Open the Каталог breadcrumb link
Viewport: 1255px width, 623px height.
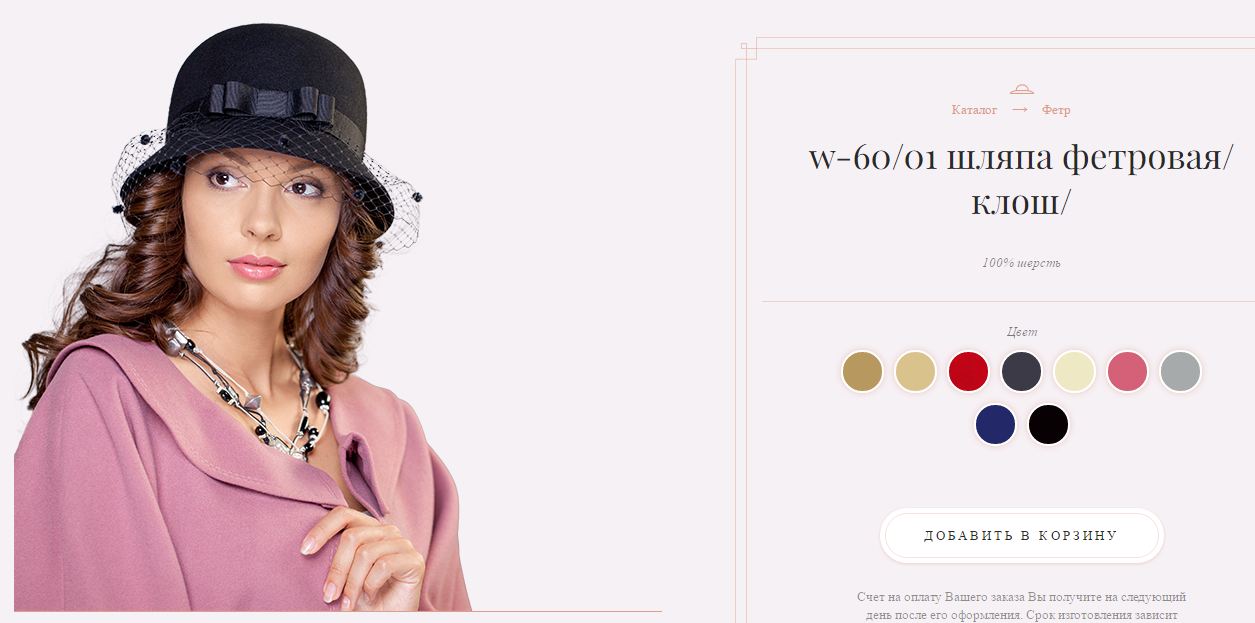coord(974,110)
